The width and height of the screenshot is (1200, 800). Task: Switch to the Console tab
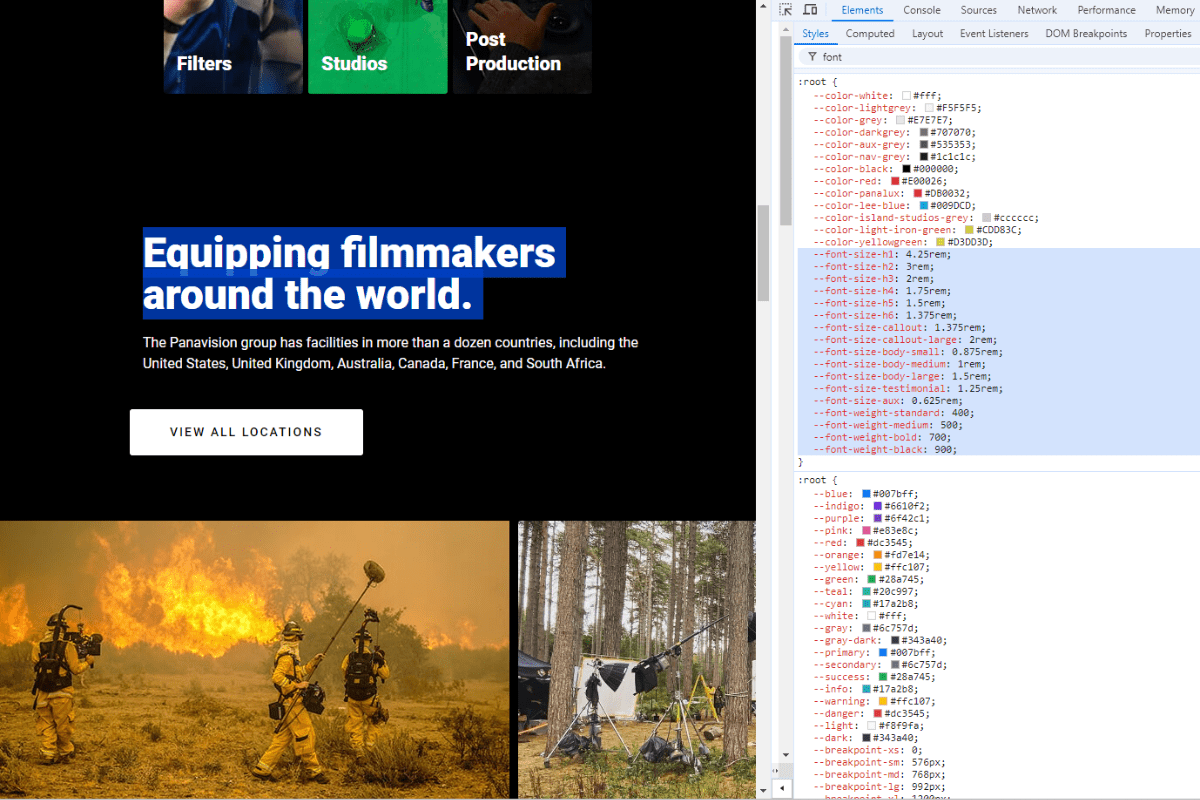pyautogui.click(x=921, y=10)
